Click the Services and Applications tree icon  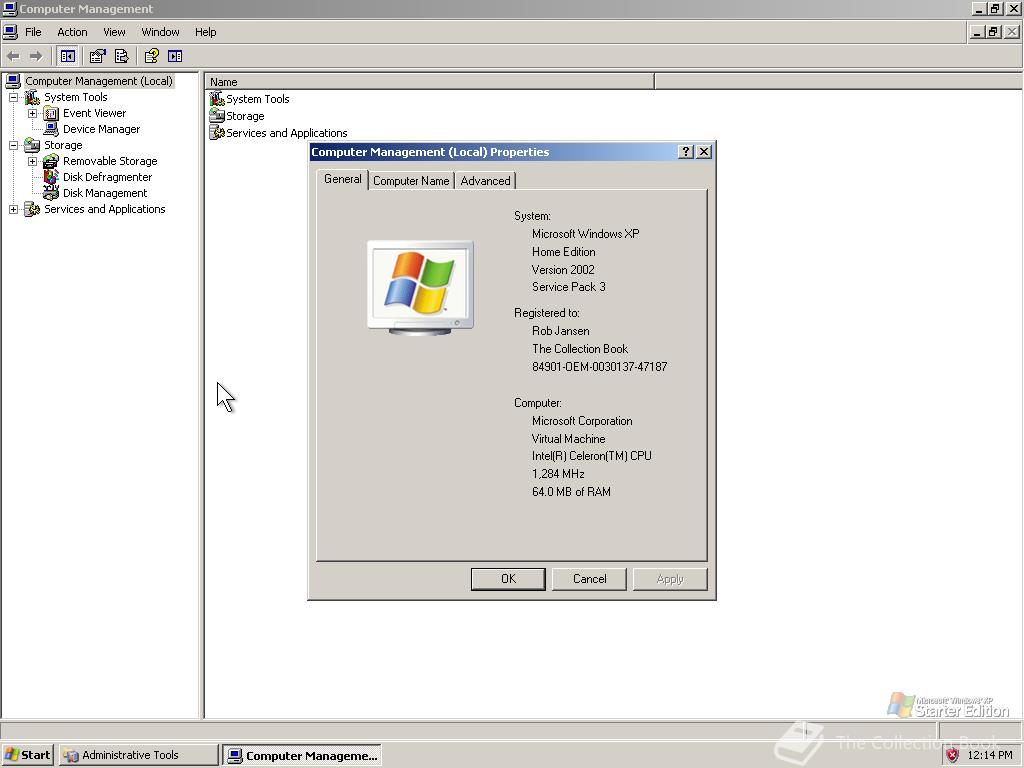32,209
